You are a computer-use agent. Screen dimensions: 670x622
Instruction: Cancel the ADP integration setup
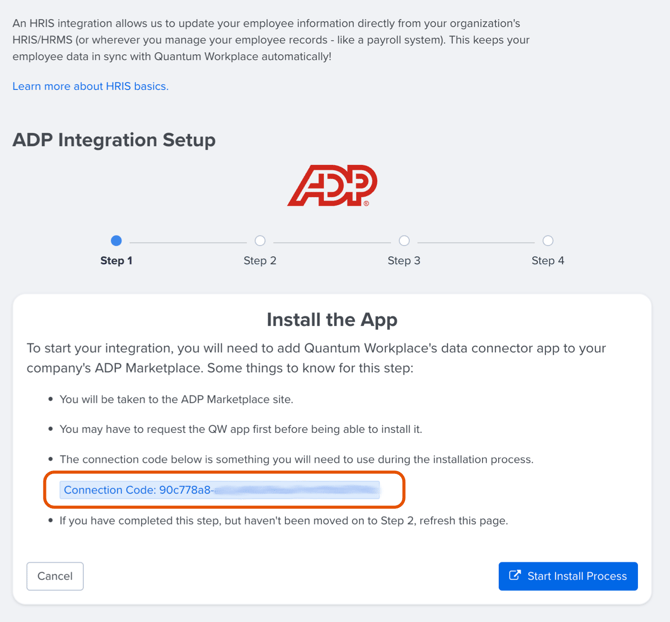point(55,576)
